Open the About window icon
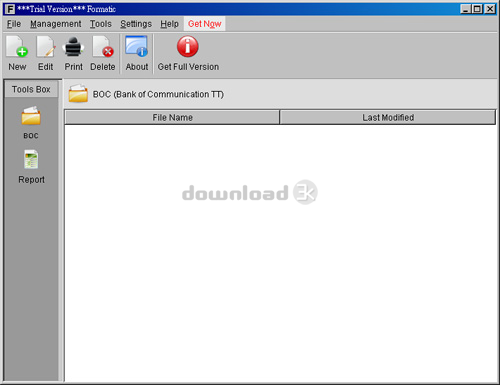Screen dimensions: 500x385 (137, 46)
